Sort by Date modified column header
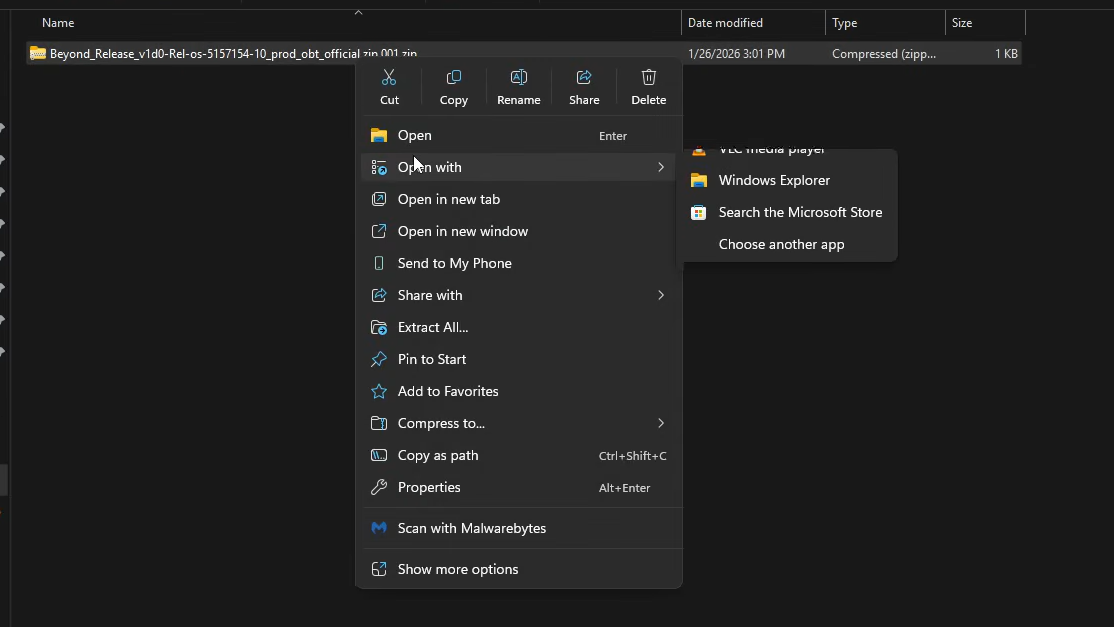The image size is (1114, 627). point(725,23)
